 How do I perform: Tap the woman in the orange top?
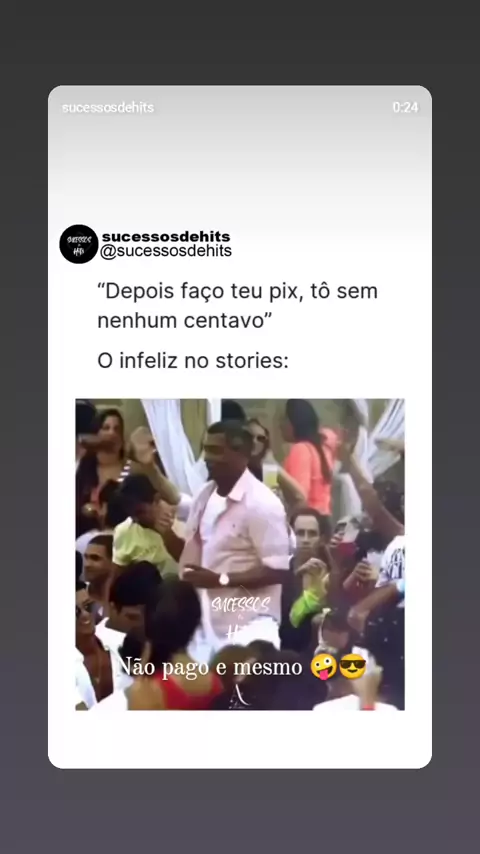click(x=307, y=460)
